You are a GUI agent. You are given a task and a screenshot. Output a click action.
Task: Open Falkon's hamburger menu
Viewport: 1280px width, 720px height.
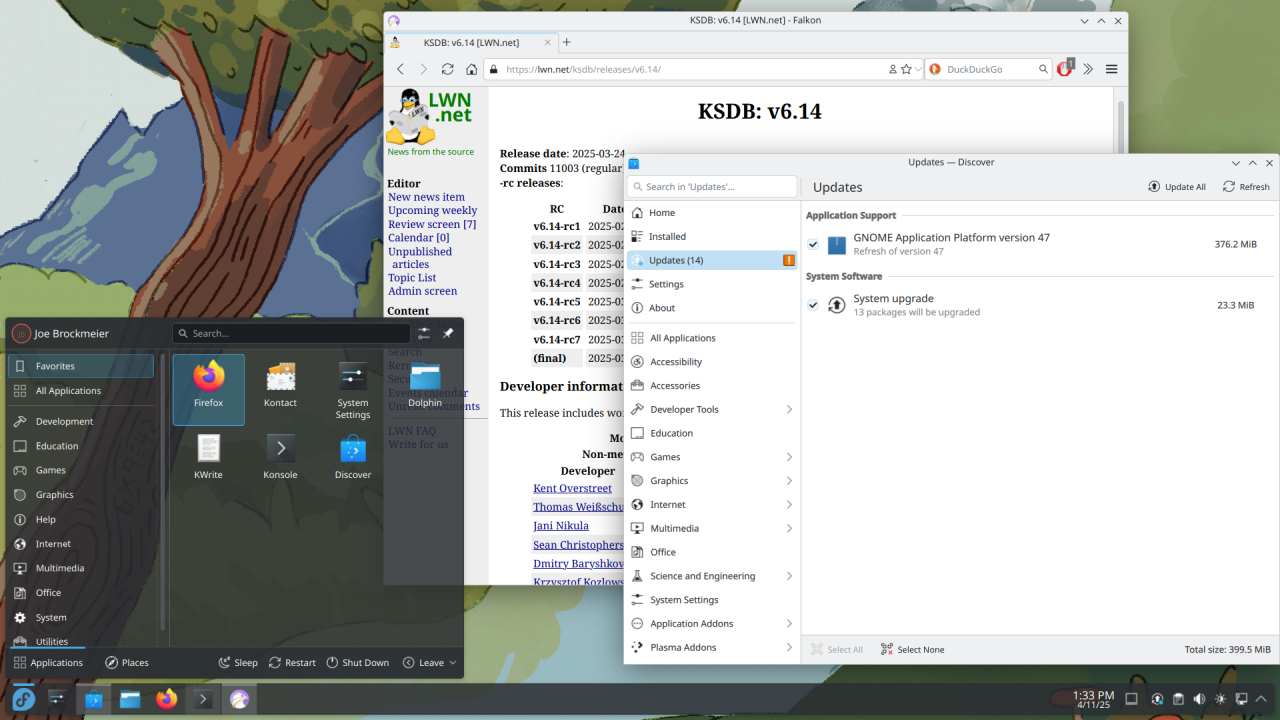(x=1111, y=69)
